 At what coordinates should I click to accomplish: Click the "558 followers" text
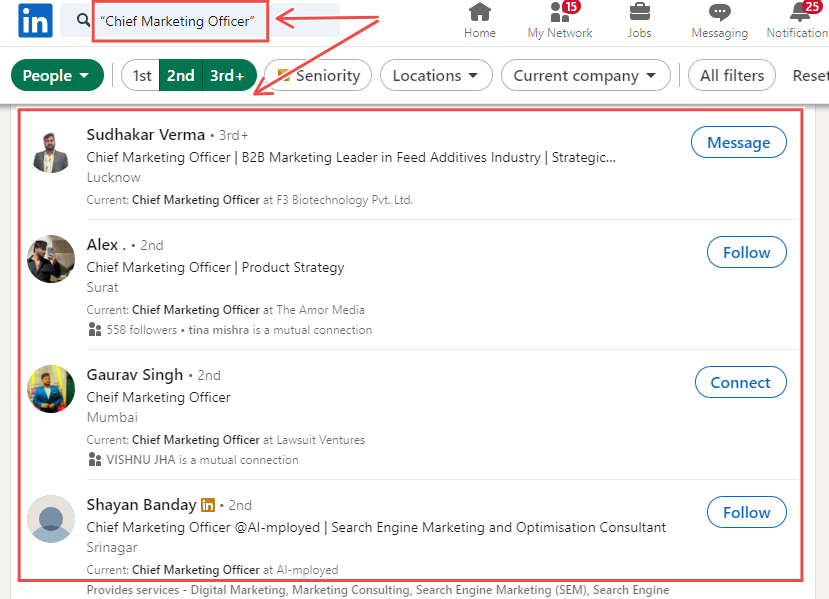point(142,330)
